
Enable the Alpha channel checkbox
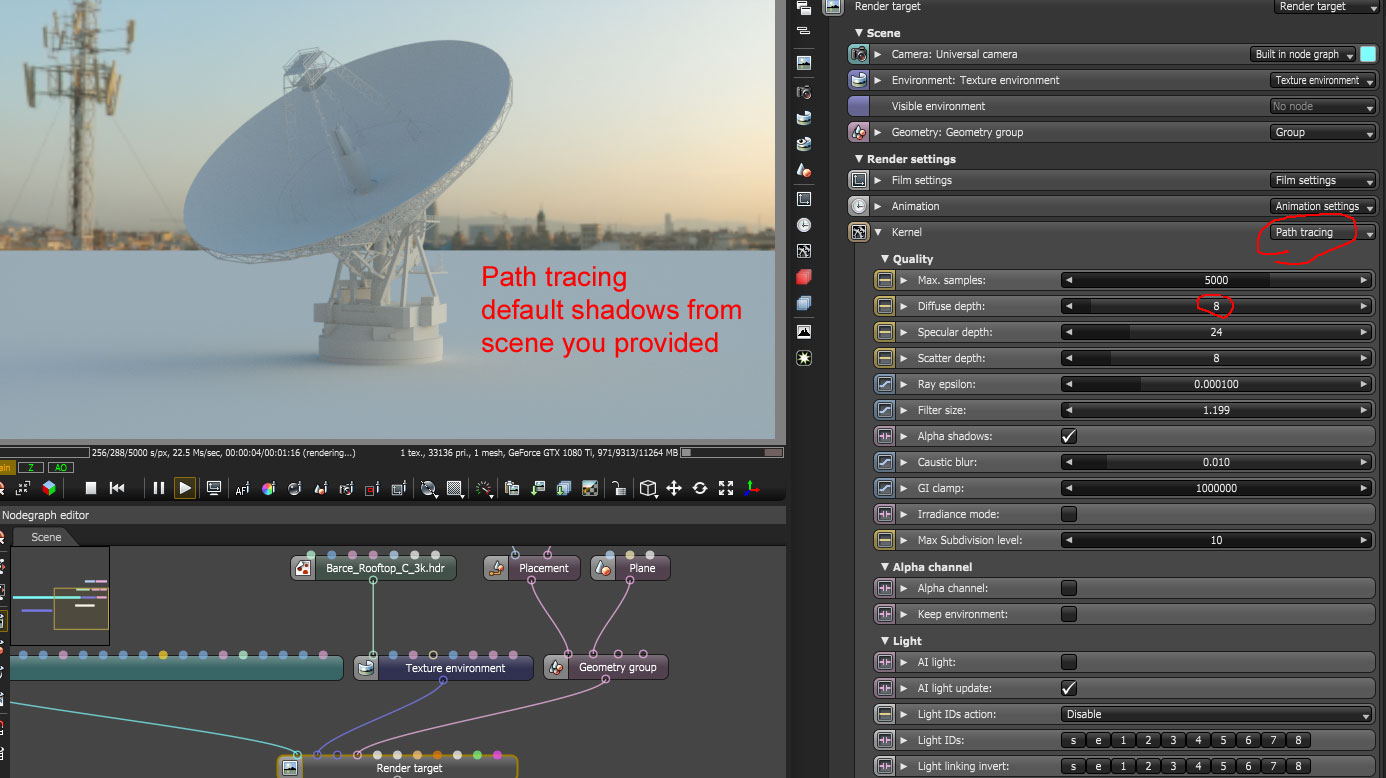pos(1069,588)
